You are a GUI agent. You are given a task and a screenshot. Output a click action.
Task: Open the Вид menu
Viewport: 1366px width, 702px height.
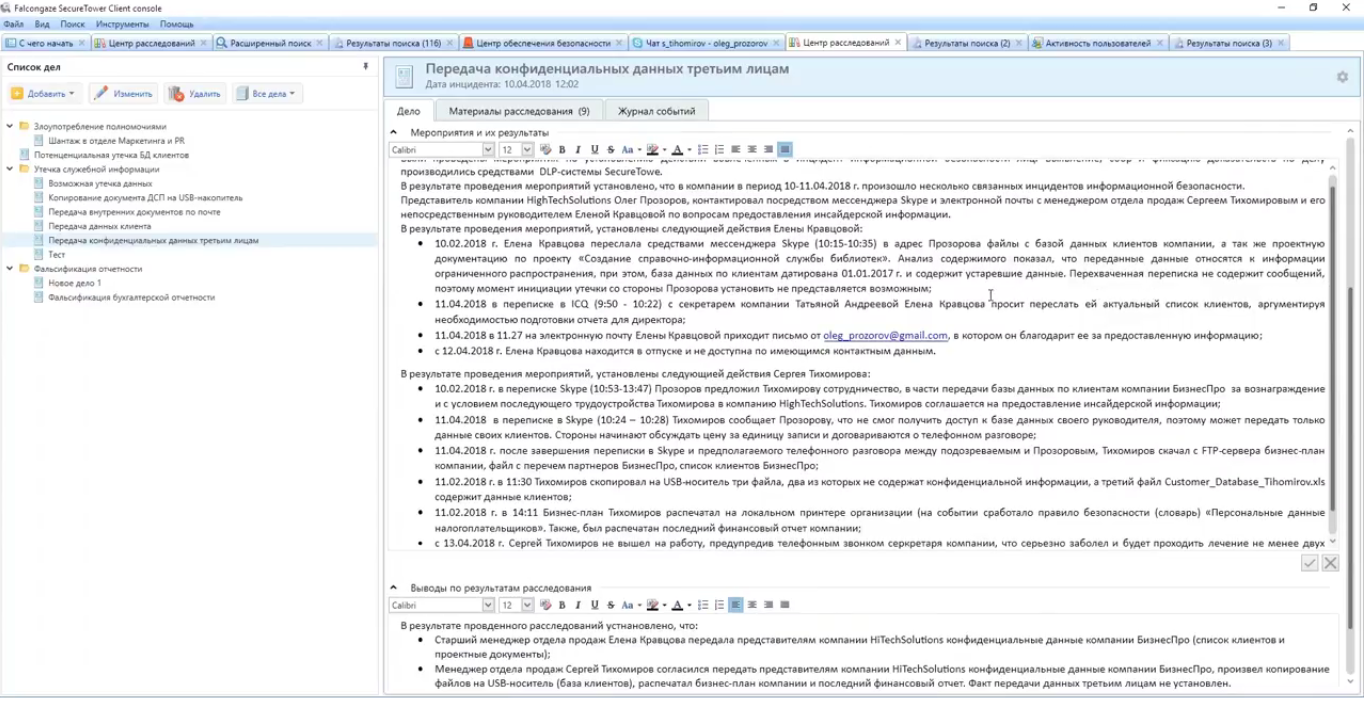coord(42,23)
